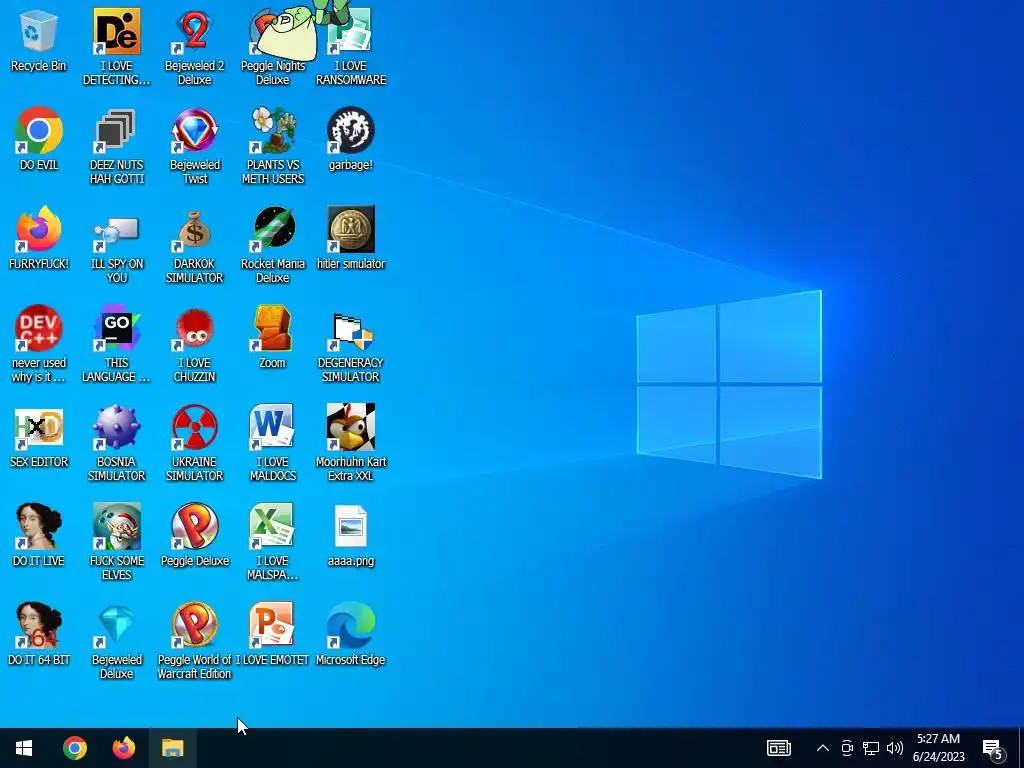
Task: Select Bejeweled 2 Deluxe shortcut
Action: pyautogui.click(x=195, y=47)
